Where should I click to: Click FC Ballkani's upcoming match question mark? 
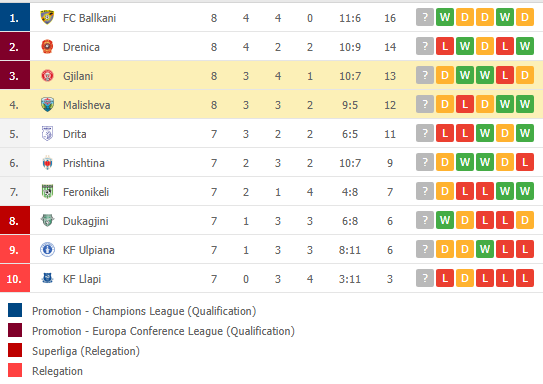[425, 17]
